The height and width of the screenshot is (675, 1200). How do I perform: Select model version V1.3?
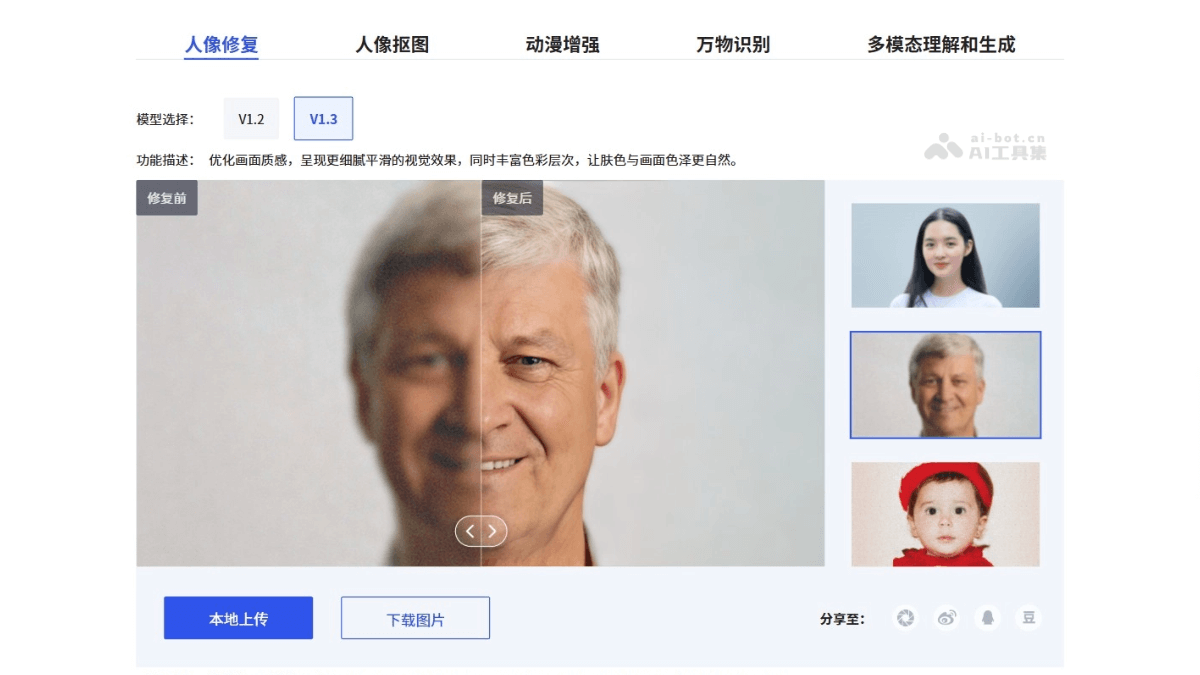323,119
